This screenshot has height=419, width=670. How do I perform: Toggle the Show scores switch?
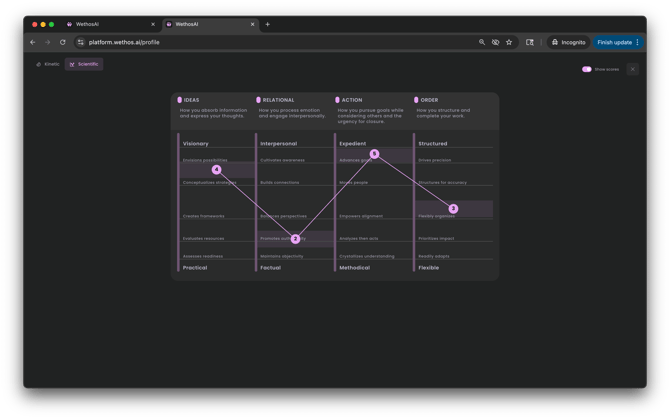pos(587,69)
